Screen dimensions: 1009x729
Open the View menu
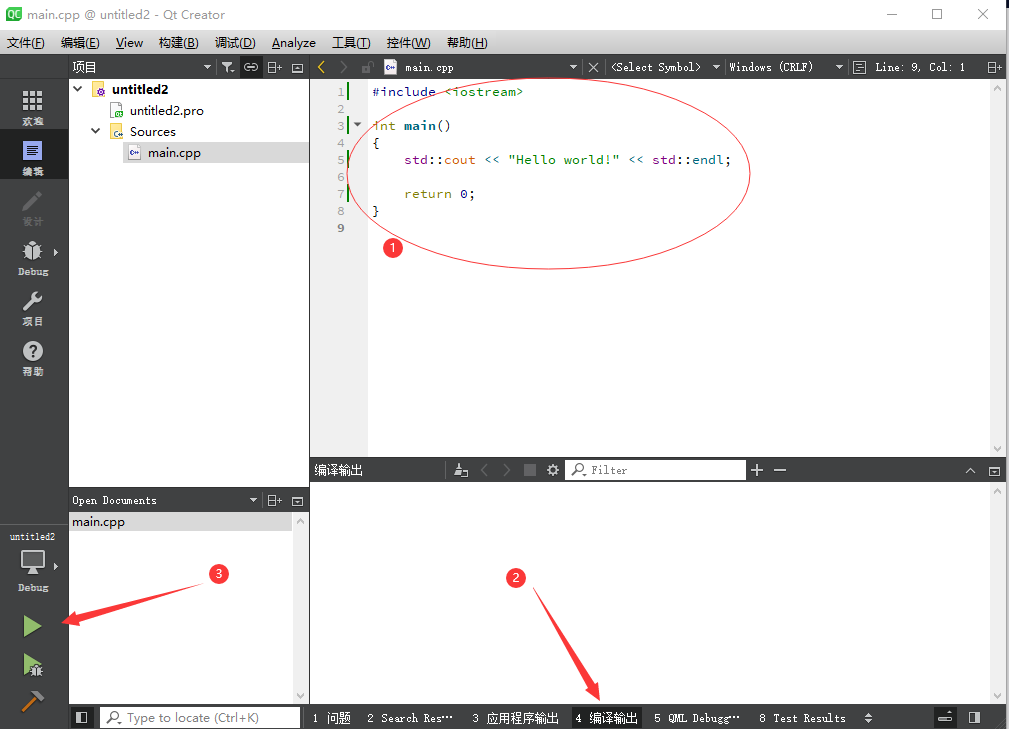129,42
